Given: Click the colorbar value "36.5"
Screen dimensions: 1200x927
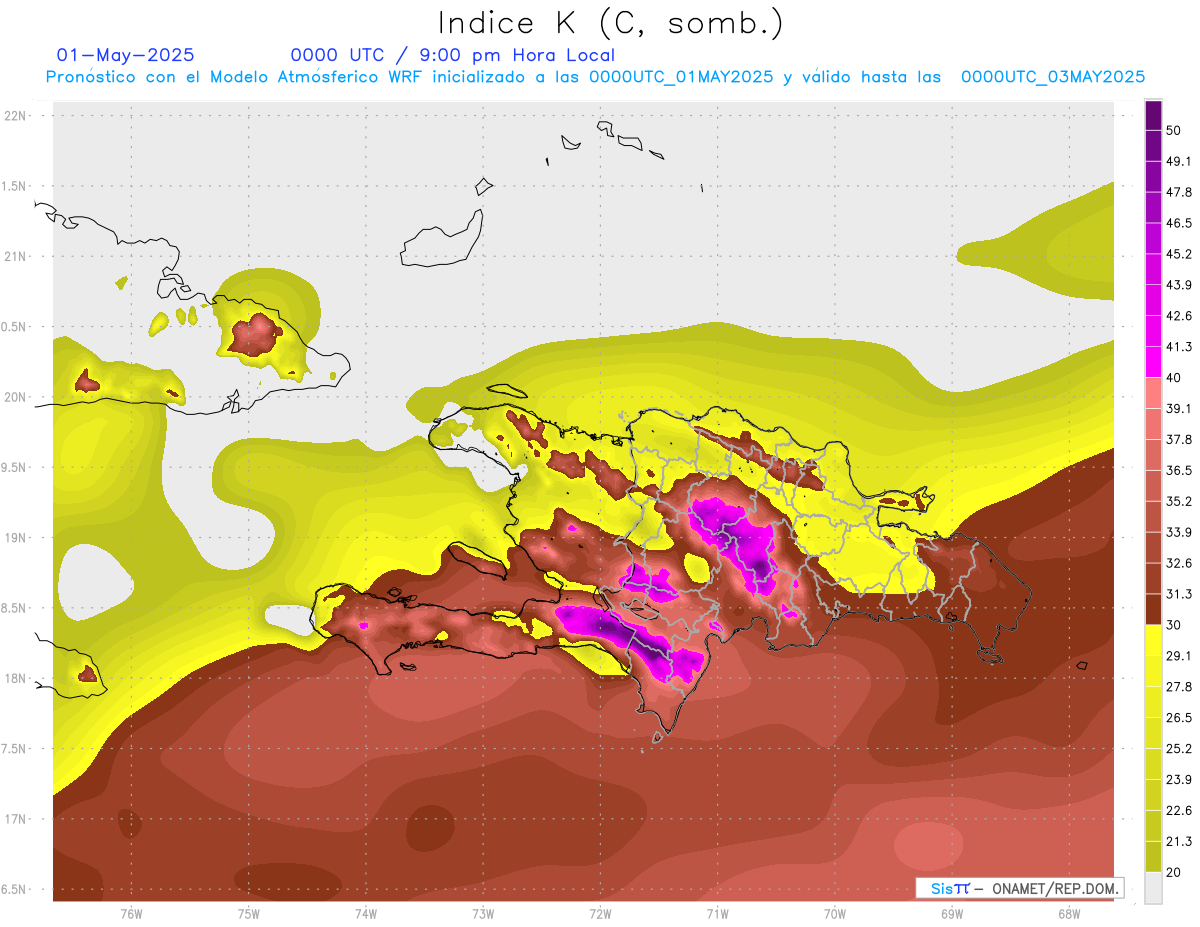Looking at the screenshot, I should [1178, 470].
